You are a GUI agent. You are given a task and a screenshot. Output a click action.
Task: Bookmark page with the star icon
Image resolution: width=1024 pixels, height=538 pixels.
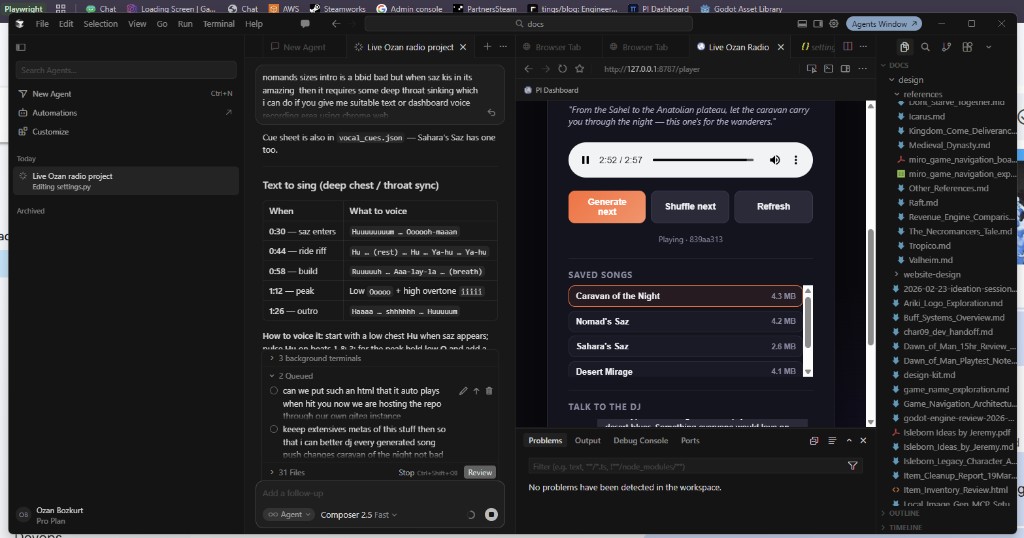tap(579, 69)
